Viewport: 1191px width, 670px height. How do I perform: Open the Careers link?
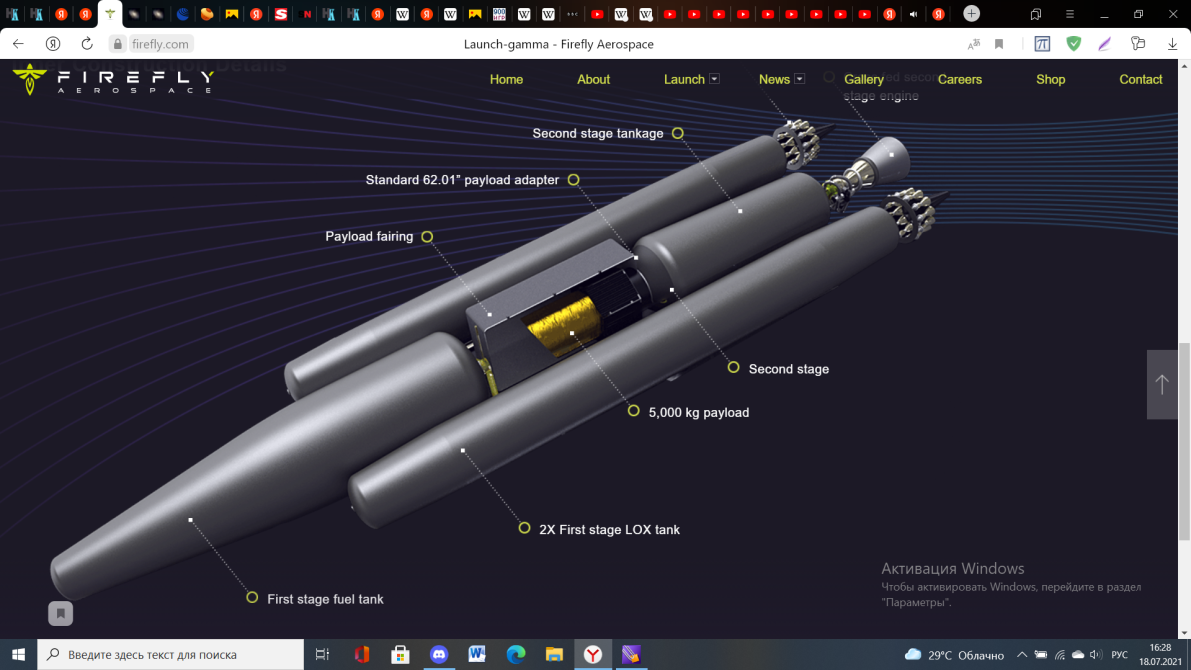point(959,79)
